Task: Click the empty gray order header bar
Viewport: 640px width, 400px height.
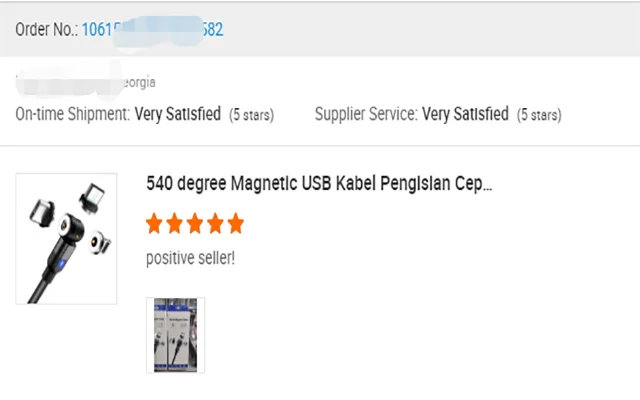Action: 430,29
